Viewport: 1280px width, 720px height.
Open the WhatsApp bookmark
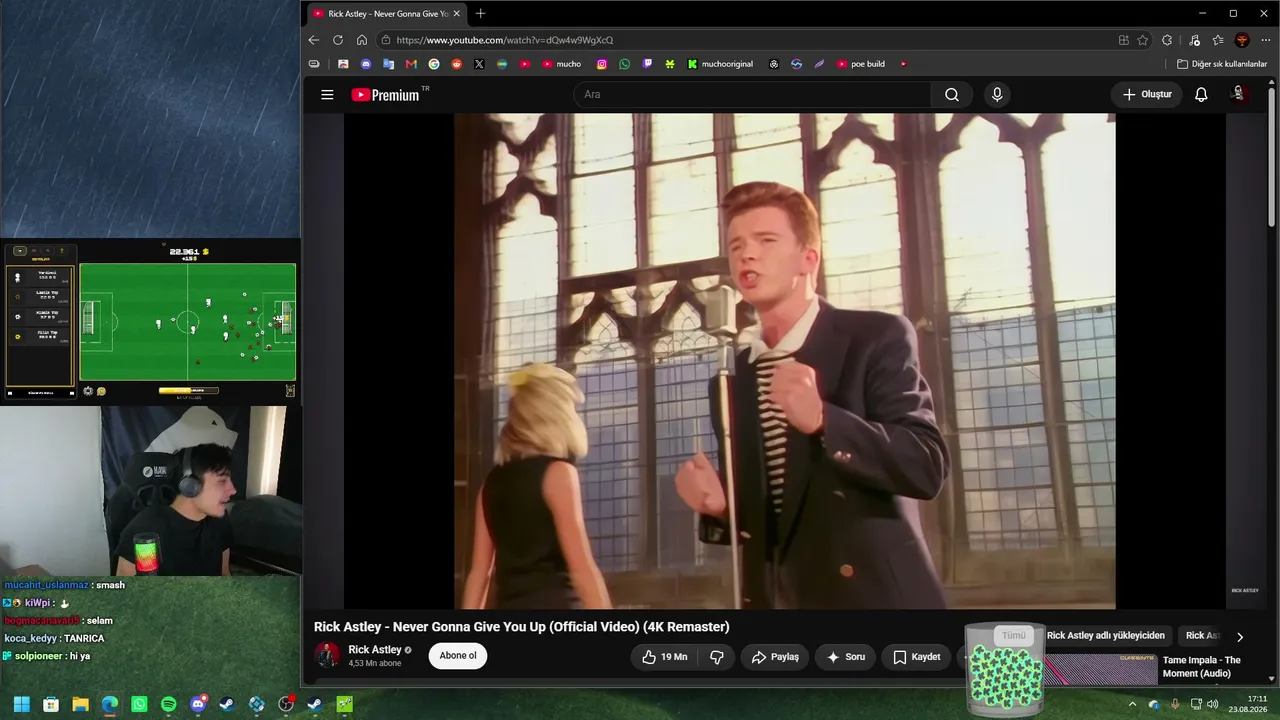pos(625,64)
